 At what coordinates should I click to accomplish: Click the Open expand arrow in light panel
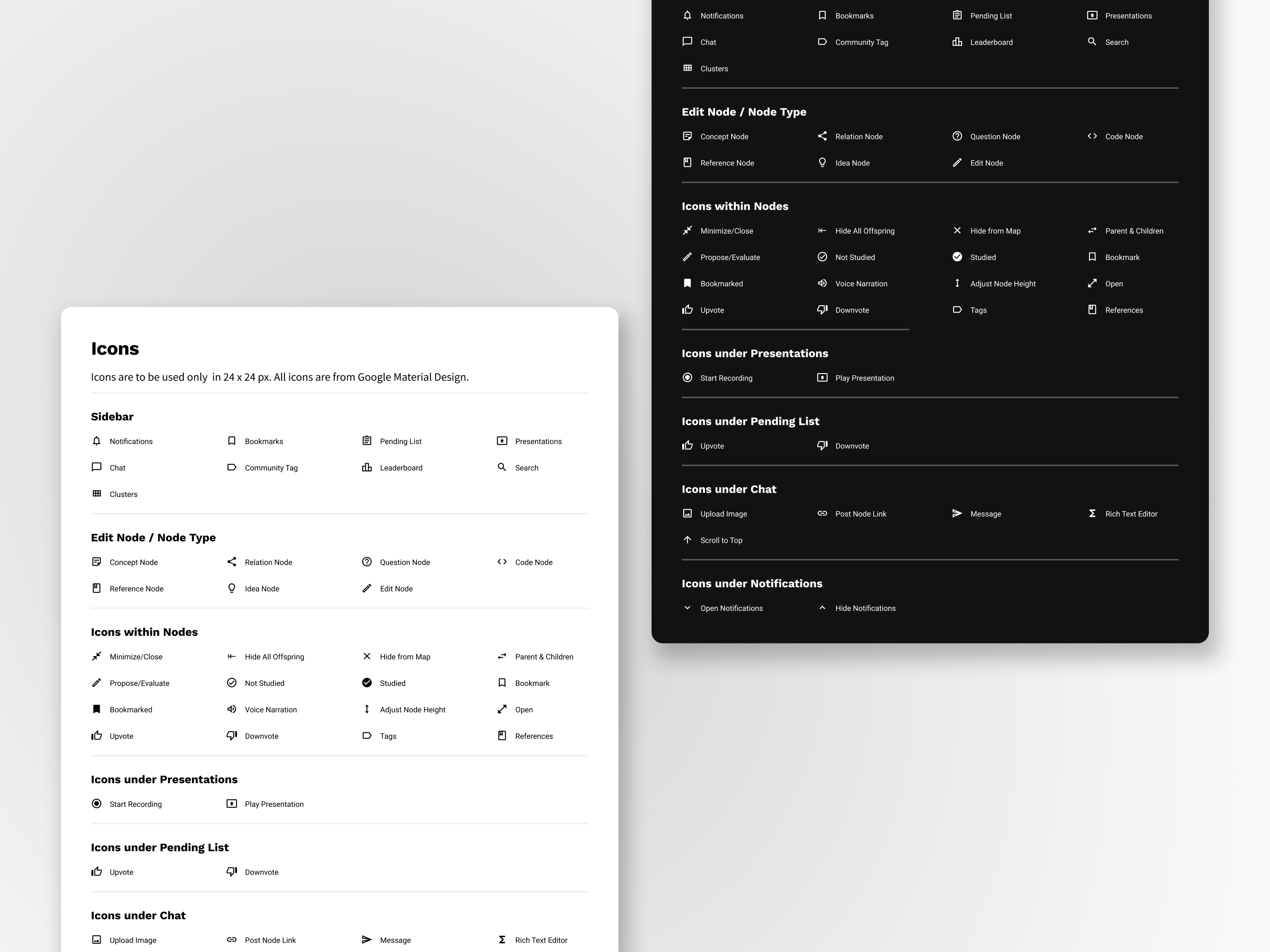(502, 709)
